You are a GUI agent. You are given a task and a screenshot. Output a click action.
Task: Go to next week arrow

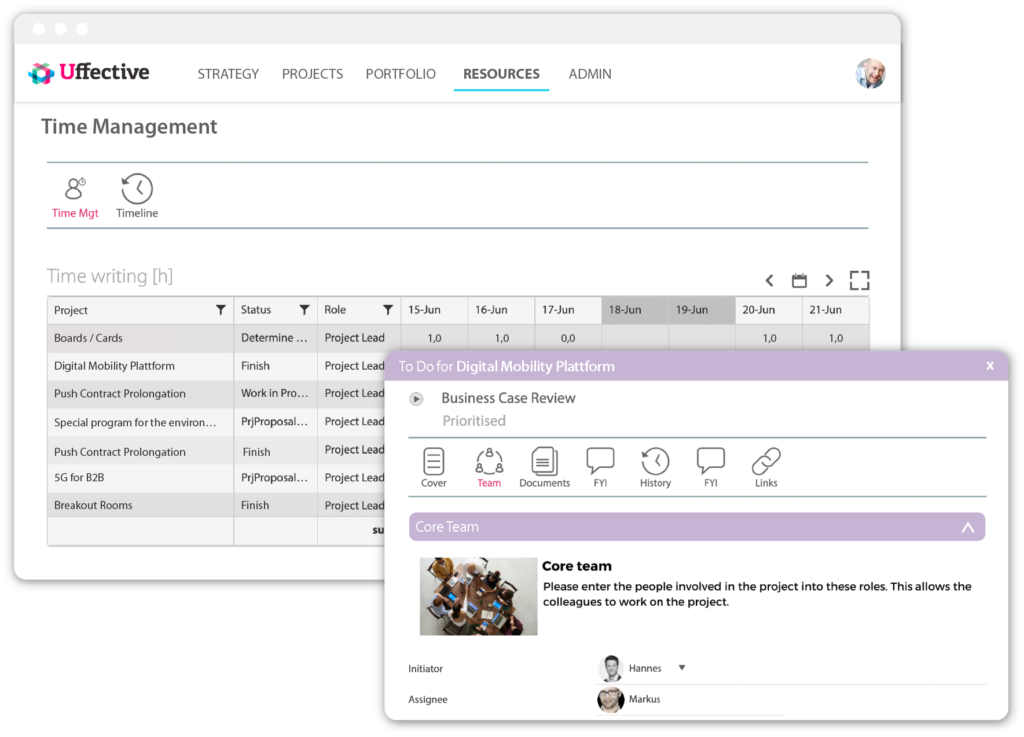pos(829,281)
